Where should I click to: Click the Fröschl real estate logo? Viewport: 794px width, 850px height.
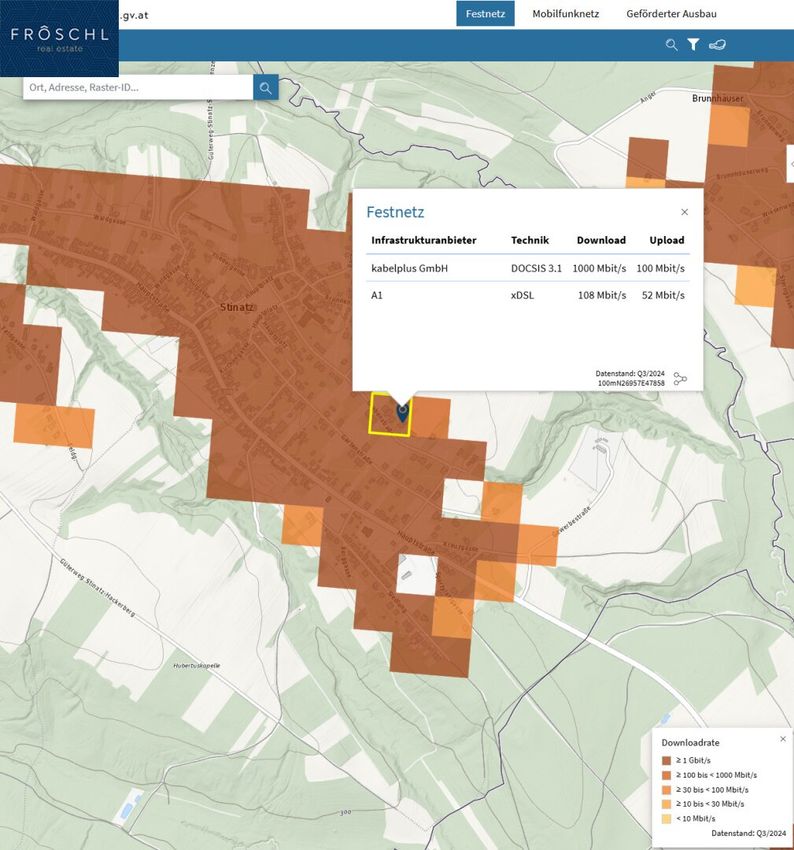pyautogui.click(x=59, y=38)
